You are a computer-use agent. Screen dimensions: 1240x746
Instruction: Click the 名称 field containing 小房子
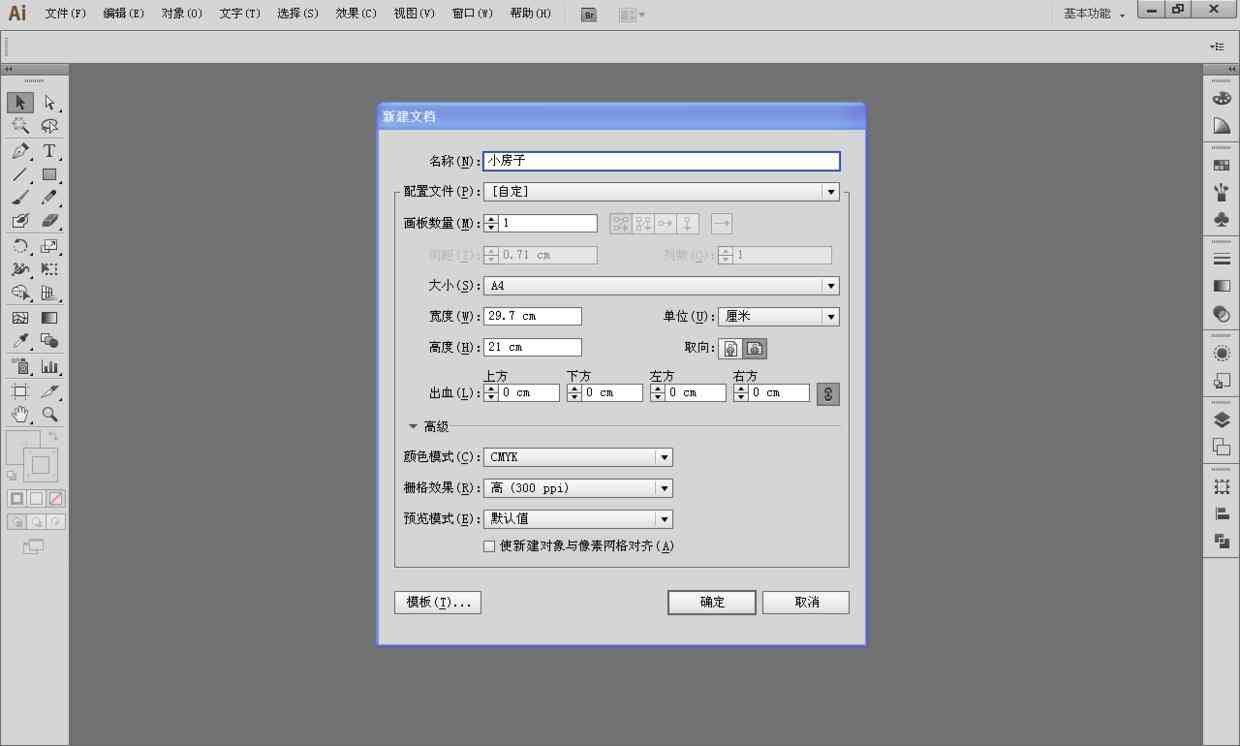click(x=661, y=161)
